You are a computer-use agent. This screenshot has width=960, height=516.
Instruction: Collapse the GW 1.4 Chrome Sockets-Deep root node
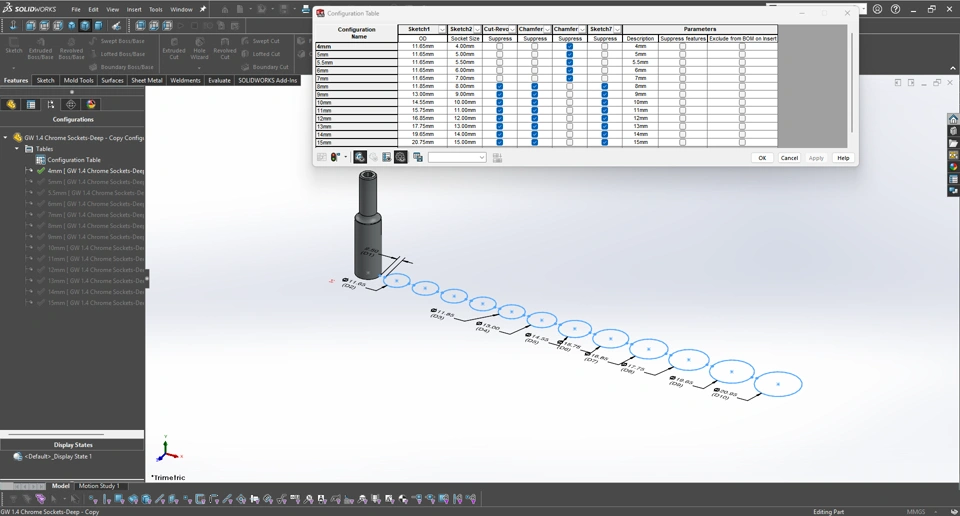[6, 138]
